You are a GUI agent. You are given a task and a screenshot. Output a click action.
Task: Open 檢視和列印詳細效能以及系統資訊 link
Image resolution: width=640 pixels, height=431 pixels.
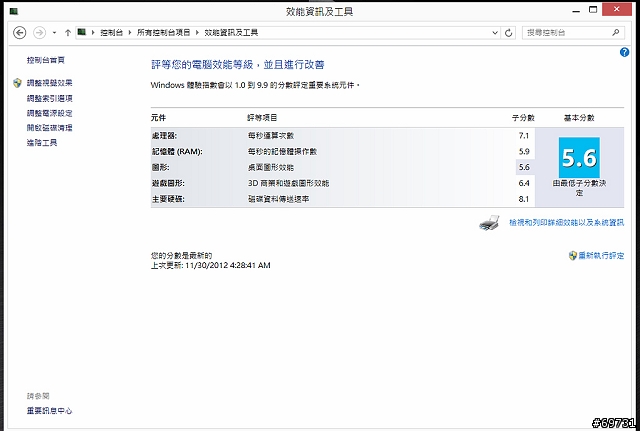coord(566,222)
